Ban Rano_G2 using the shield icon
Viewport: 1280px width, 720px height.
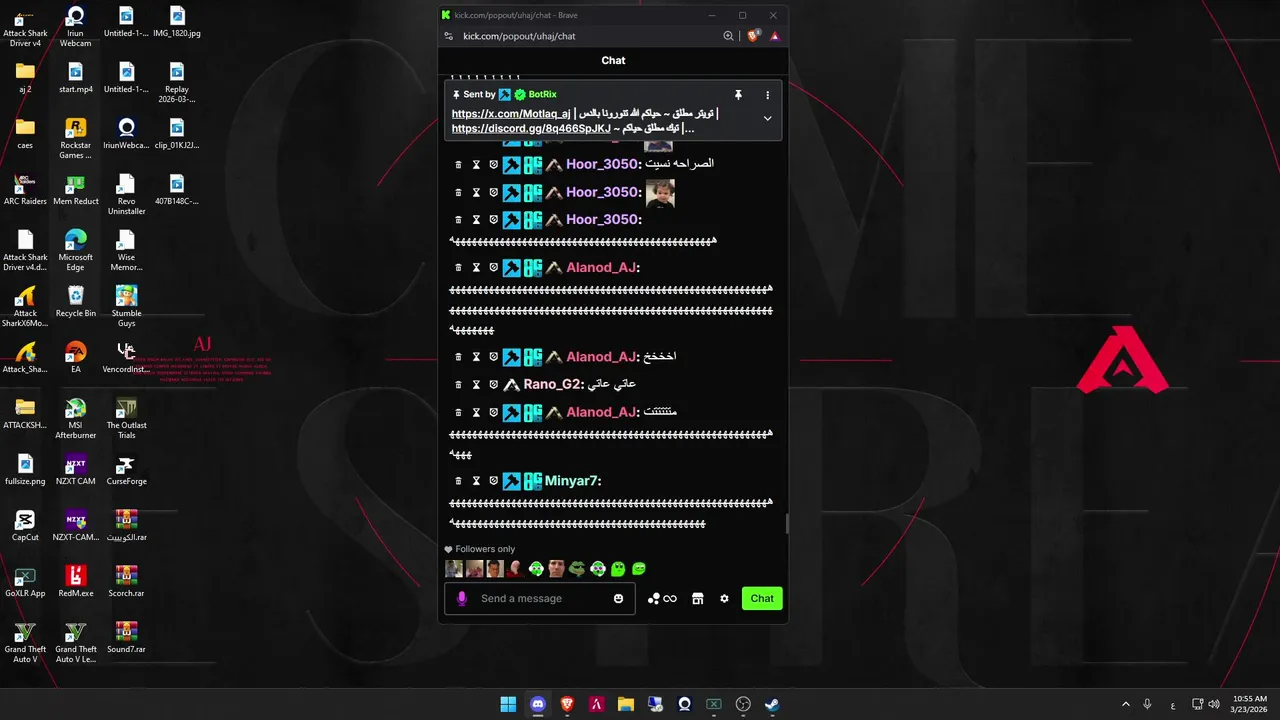[493, 384]
